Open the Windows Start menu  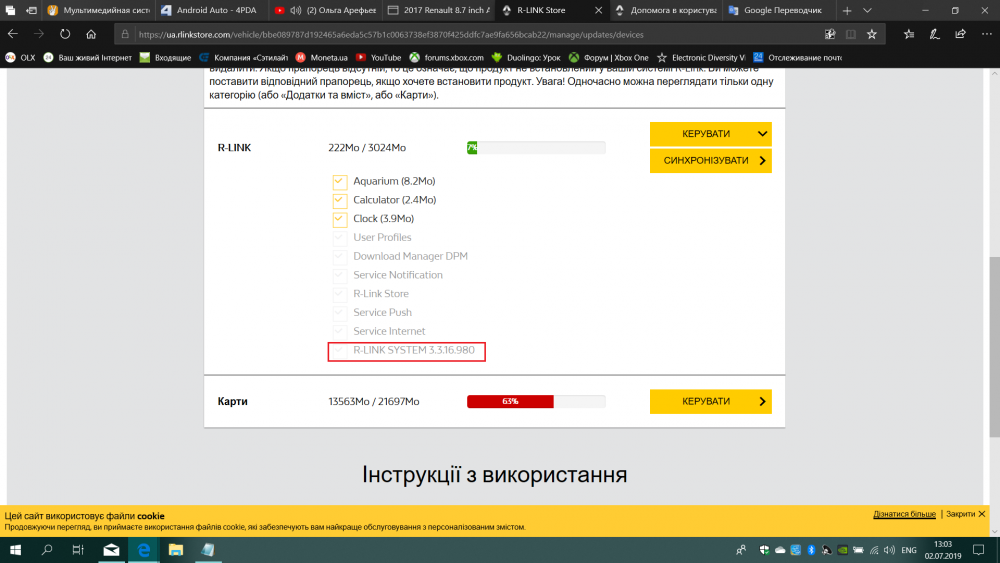point(15,550)
